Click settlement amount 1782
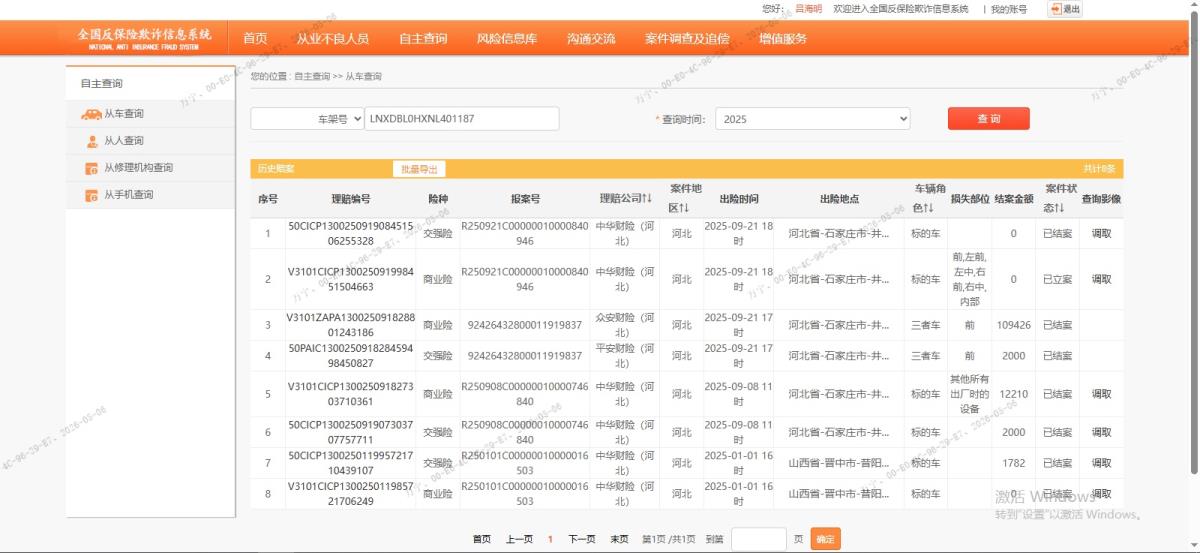 click(x=1013, y=463)
